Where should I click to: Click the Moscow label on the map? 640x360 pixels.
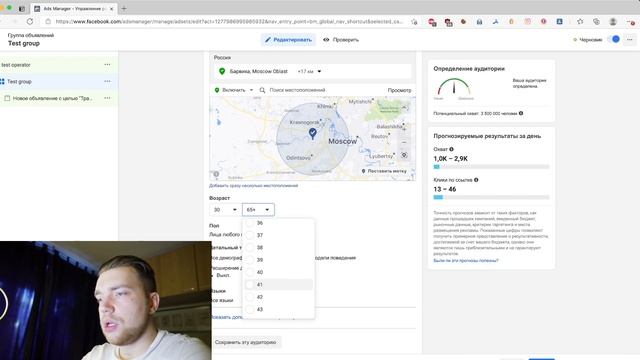point(342,141)
